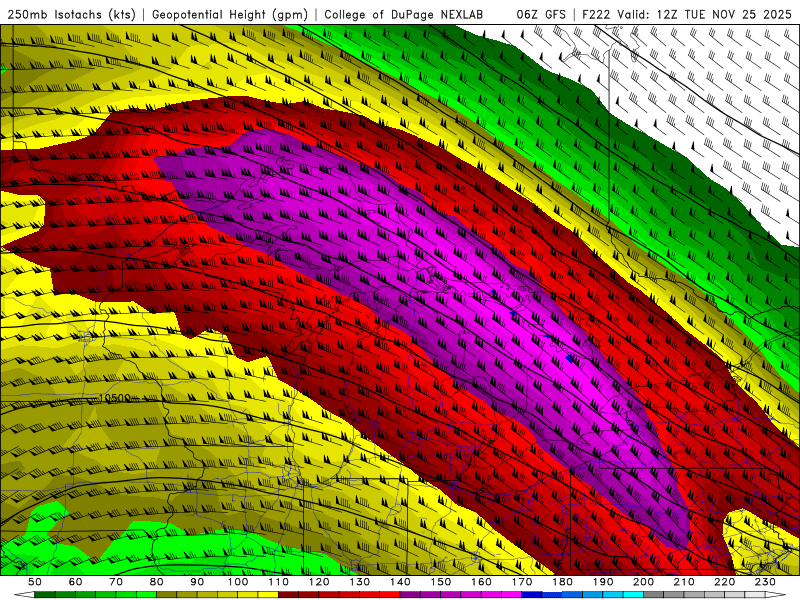Click the '160' value on the color scale

(481, 582)
